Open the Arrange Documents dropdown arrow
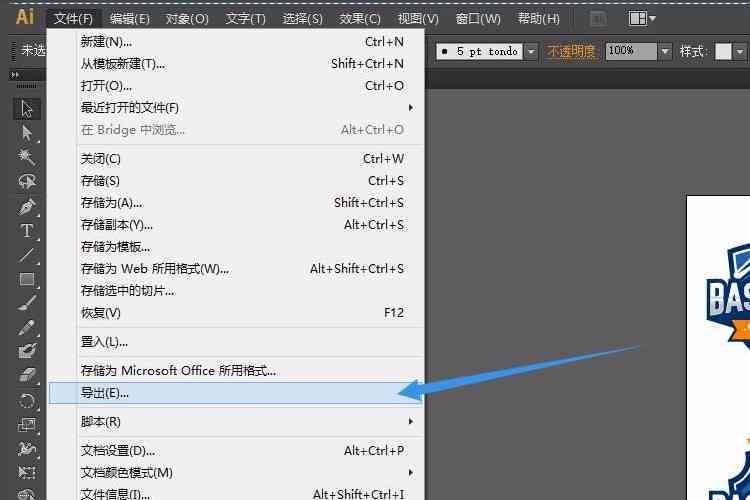This screenshot has height=500, width=750. tap(652, 19)
